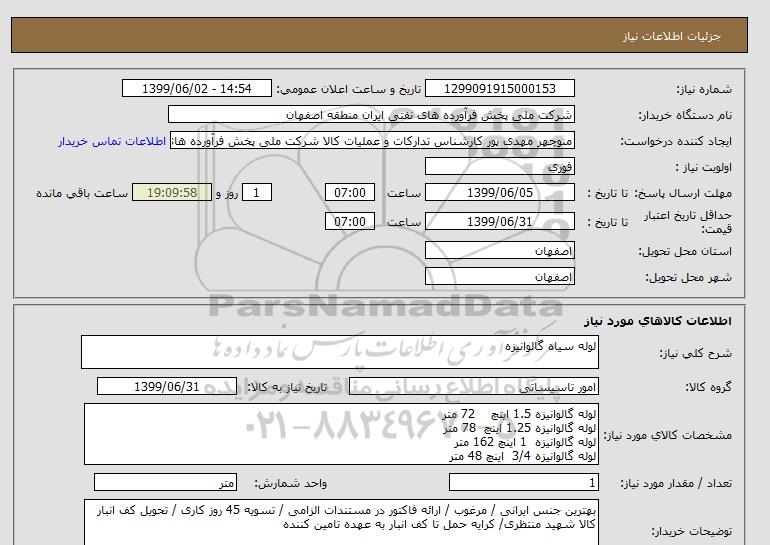
Task: Click page header جزئیات اطلاعات نیاز
Action: (671, 36)
